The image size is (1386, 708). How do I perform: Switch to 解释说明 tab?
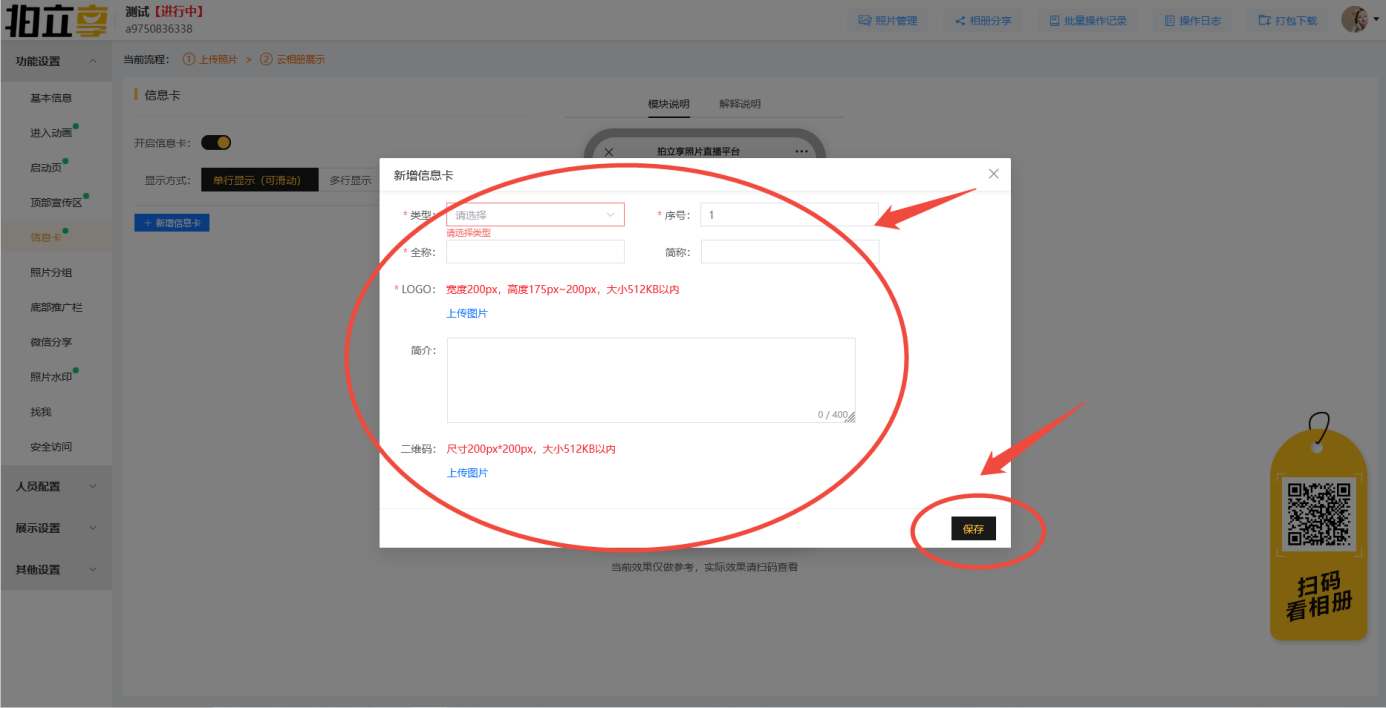739,104
